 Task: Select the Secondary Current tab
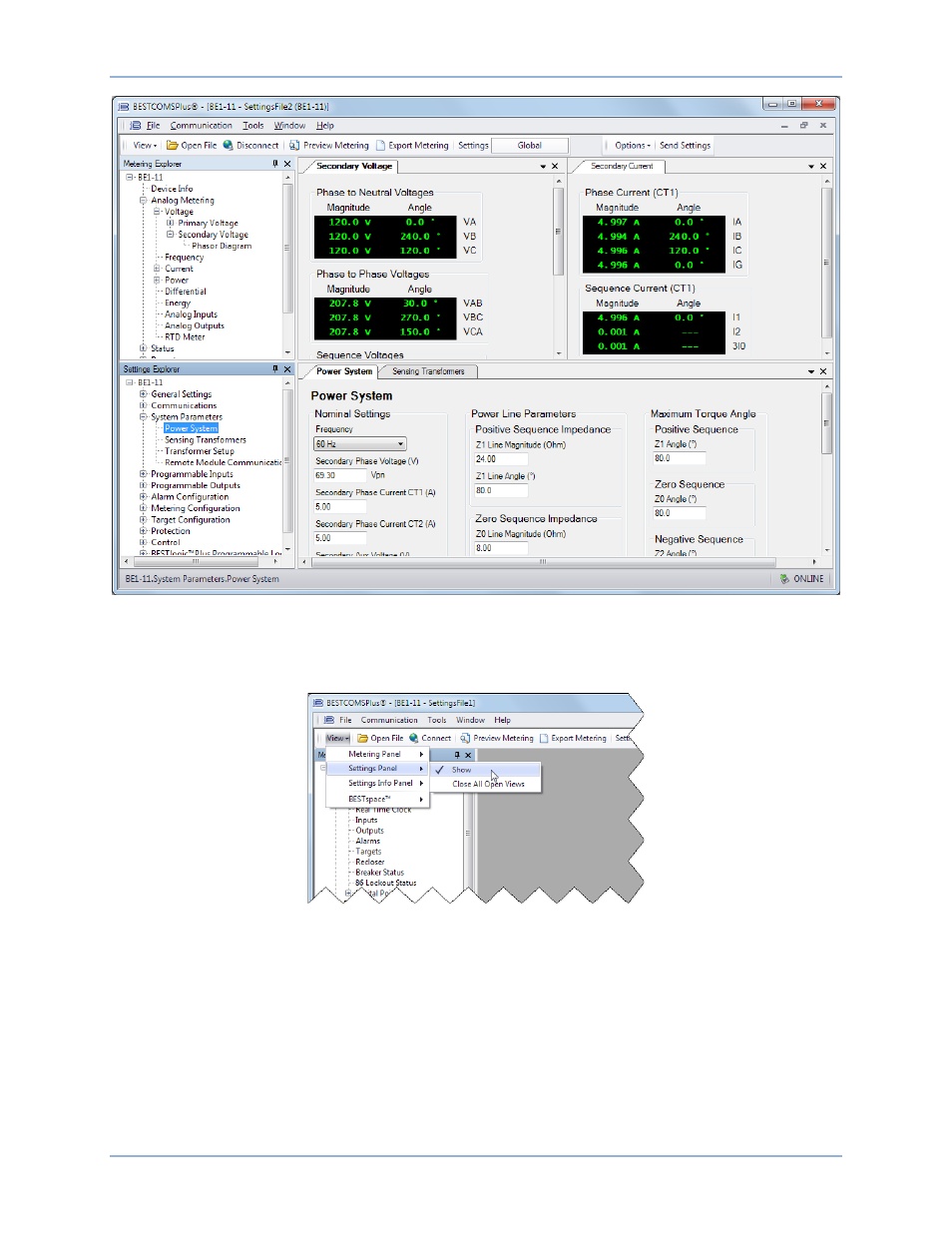tap(621, 167)
